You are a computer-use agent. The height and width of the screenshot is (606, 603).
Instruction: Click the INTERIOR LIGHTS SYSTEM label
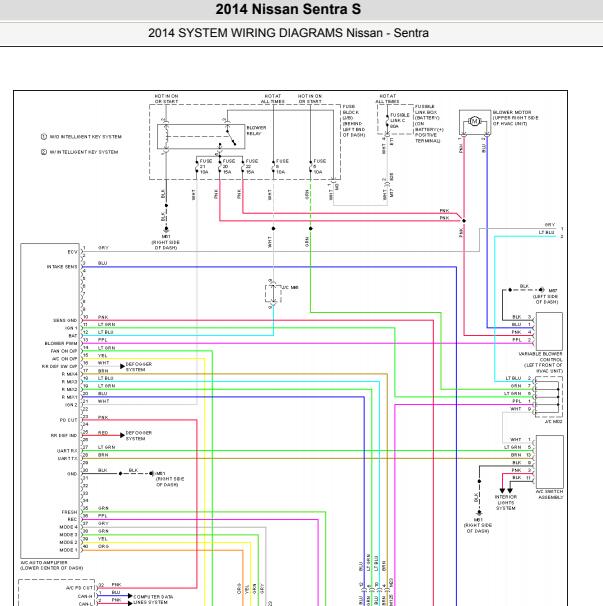point(506,502)
